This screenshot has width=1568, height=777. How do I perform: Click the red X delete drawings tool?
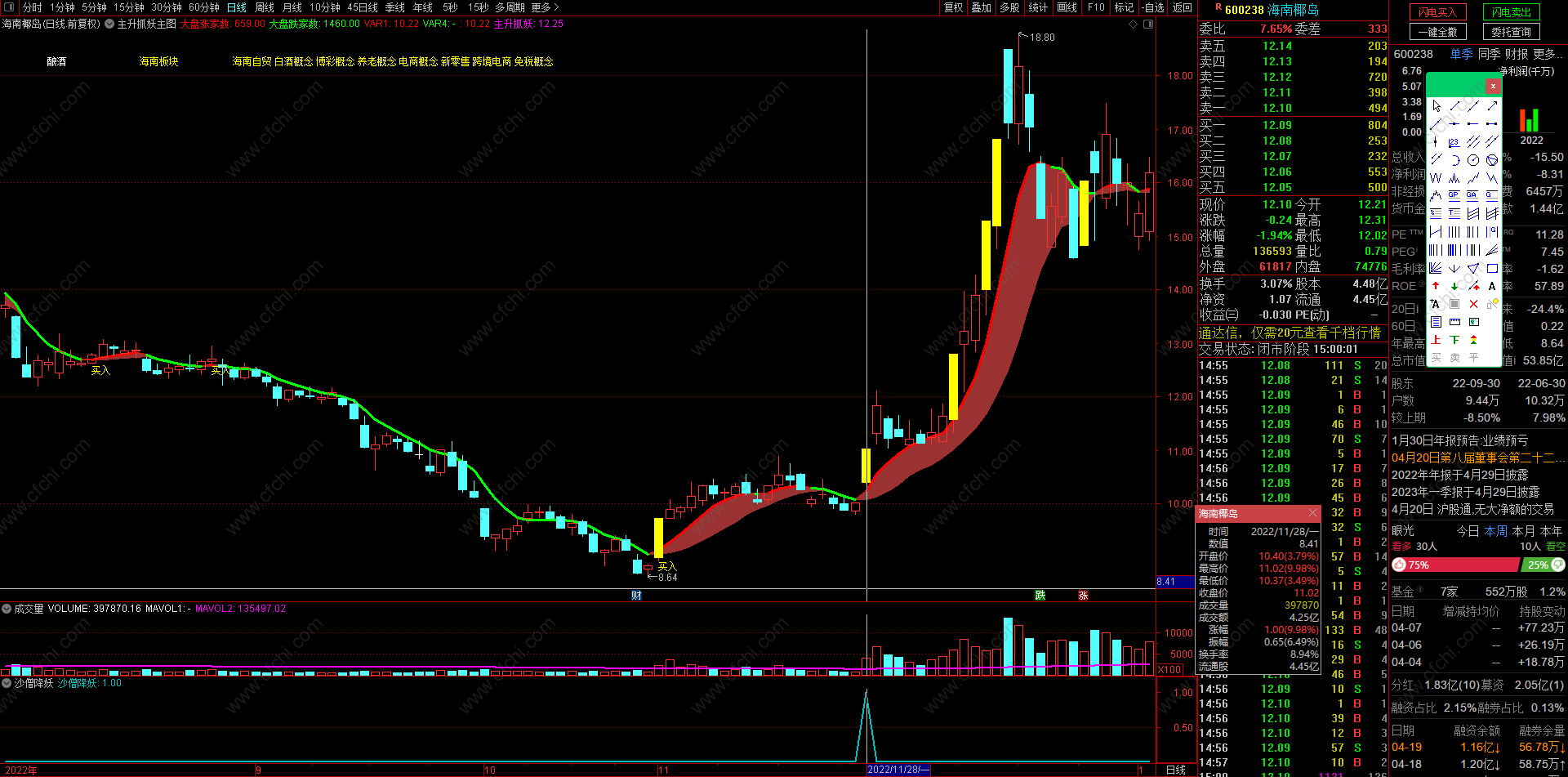[x=1473, y=304]
